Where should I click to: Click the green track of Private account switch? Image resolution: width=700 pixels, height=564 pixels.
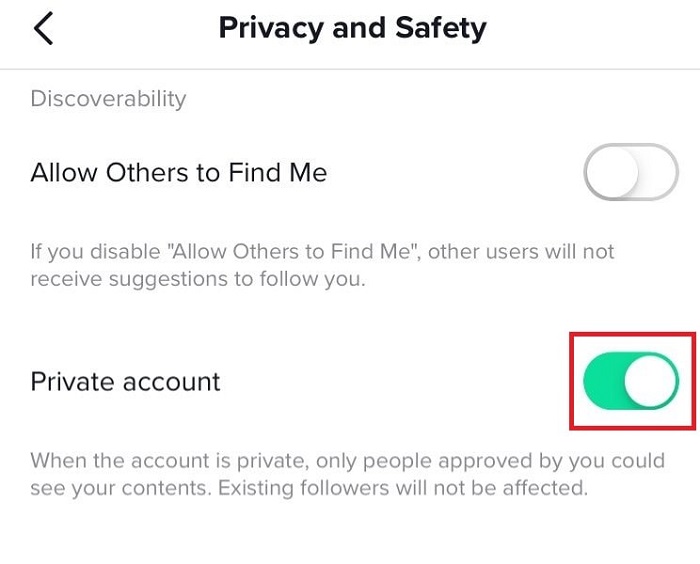[x=605, y=381]
